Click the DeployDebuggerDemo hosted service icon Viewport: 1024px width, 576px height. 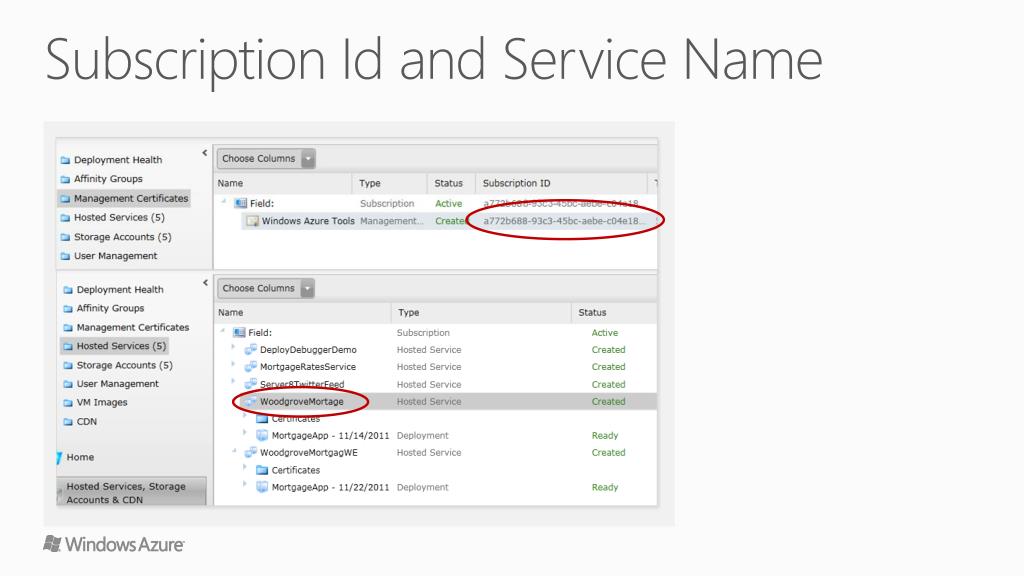tap(251, 350)
